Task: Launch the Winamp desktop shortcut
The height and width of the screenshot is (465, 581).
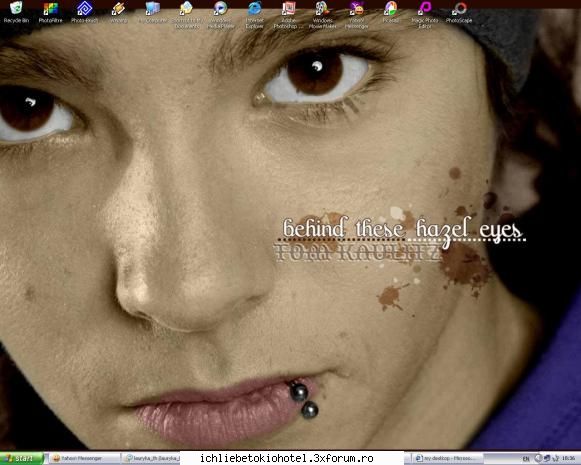Action: click(x=119, y=12)
